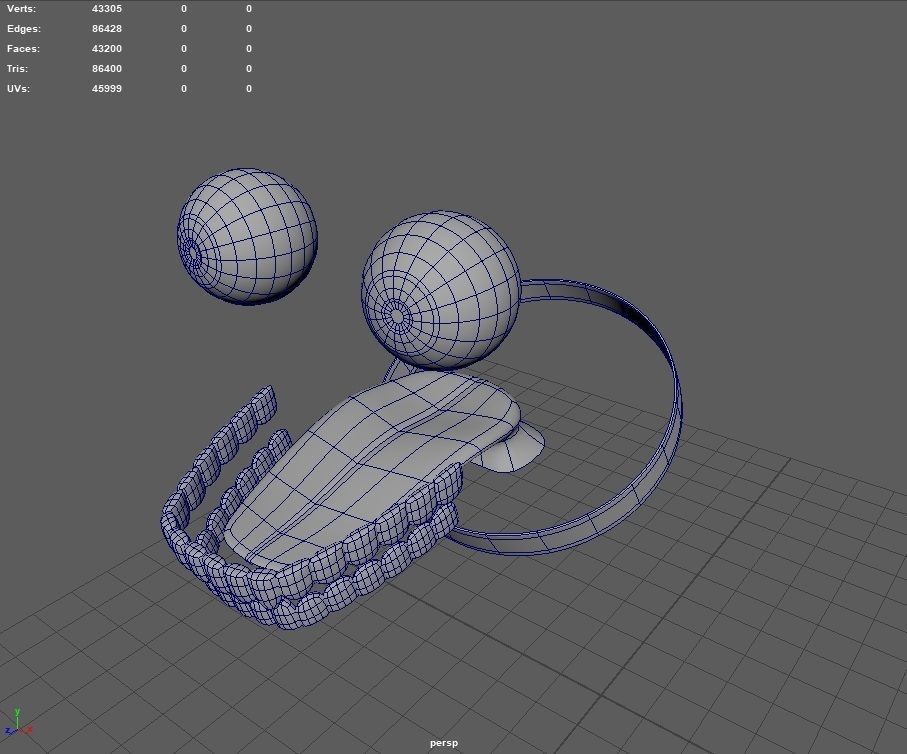Click the face count value 43200

(106, 49)
